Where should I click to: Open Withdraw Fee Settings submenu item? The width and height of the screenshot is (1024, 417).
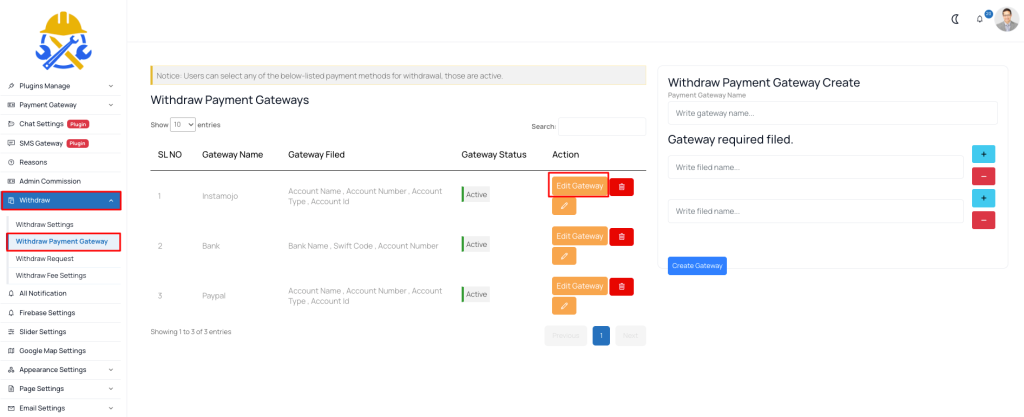51,275
